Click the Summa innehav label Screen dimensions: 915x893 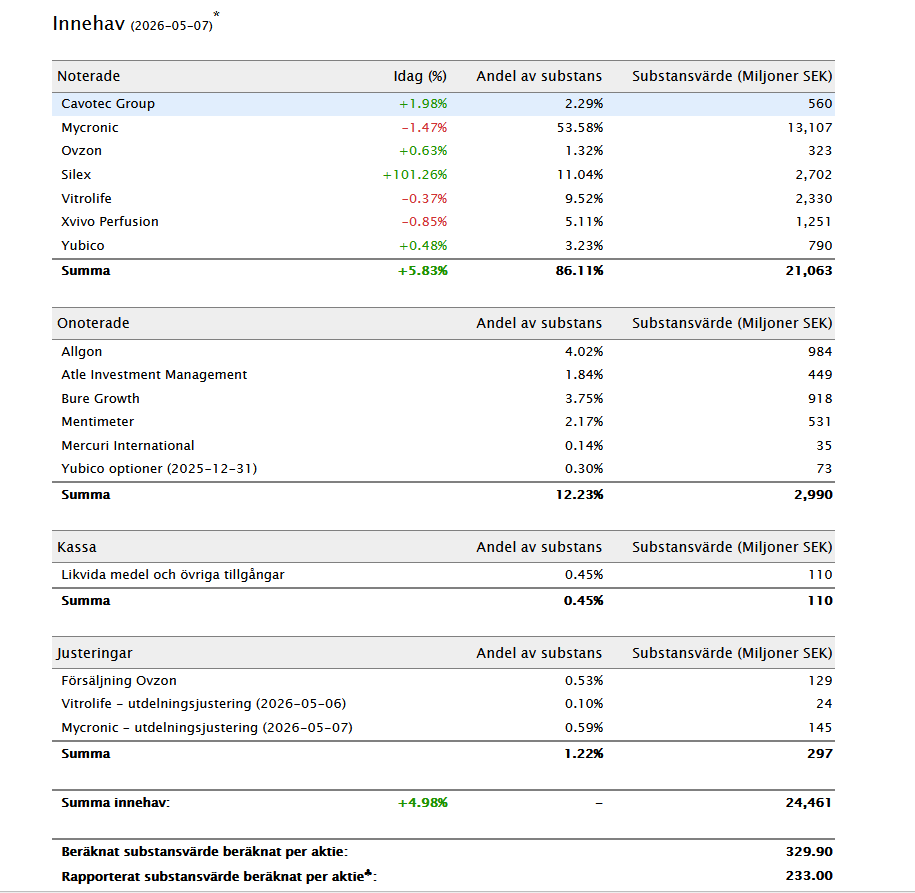(116, 803)
